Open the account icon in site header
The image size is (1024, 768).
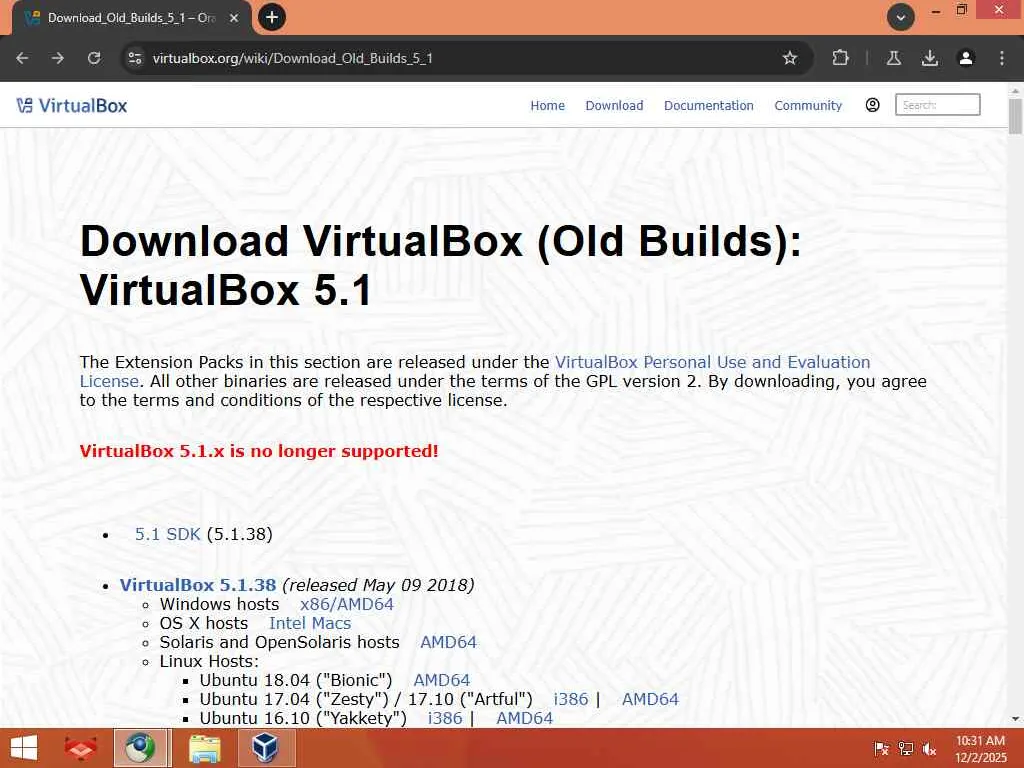(x=872, y=105)
